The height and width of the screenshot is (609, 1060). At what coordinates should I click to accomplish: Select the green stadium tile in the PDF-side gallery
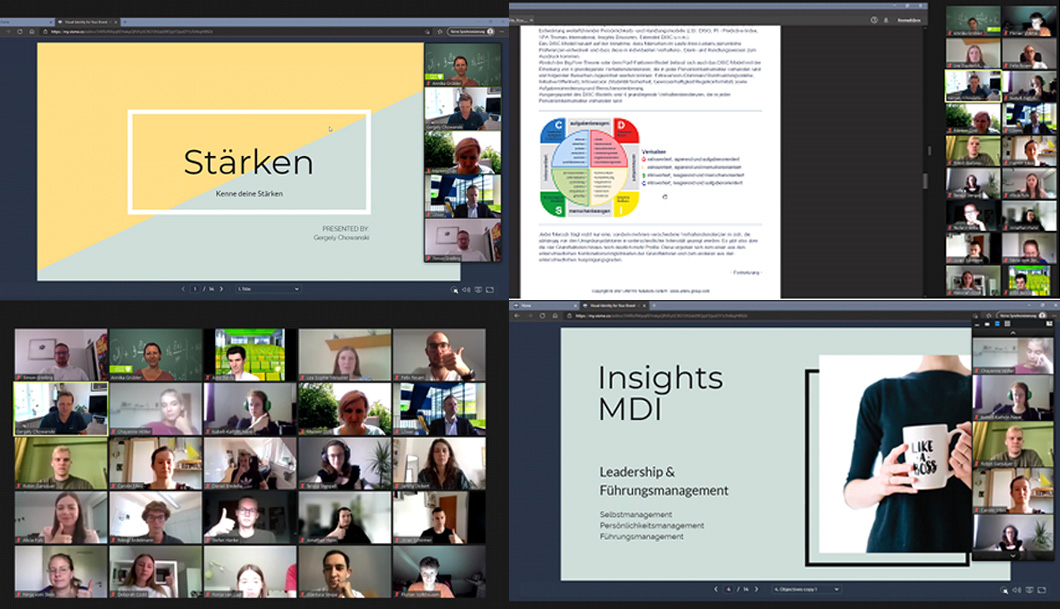click(x=1029, y=280)
